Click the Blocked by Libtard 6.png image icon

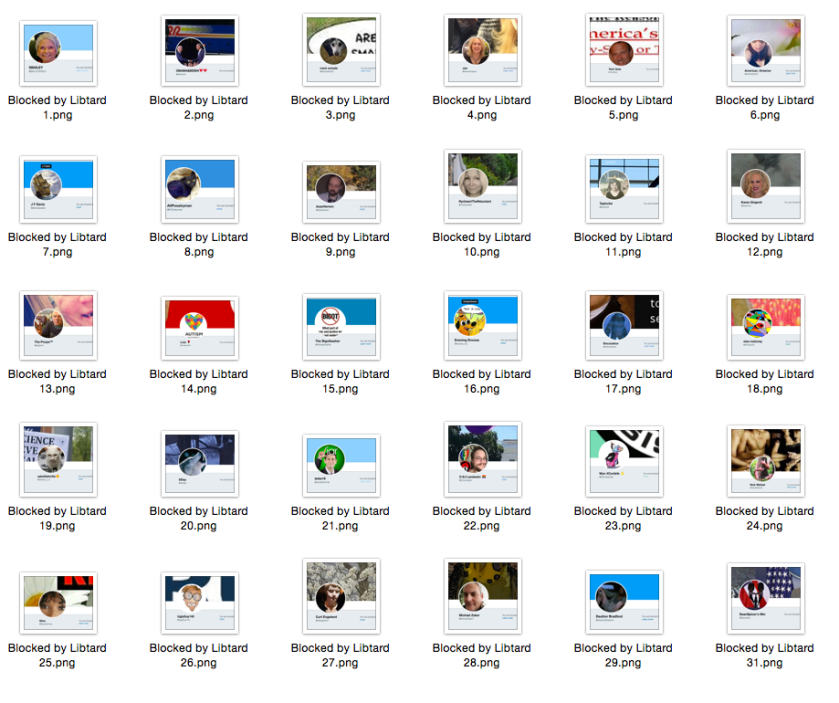[766, 51]
